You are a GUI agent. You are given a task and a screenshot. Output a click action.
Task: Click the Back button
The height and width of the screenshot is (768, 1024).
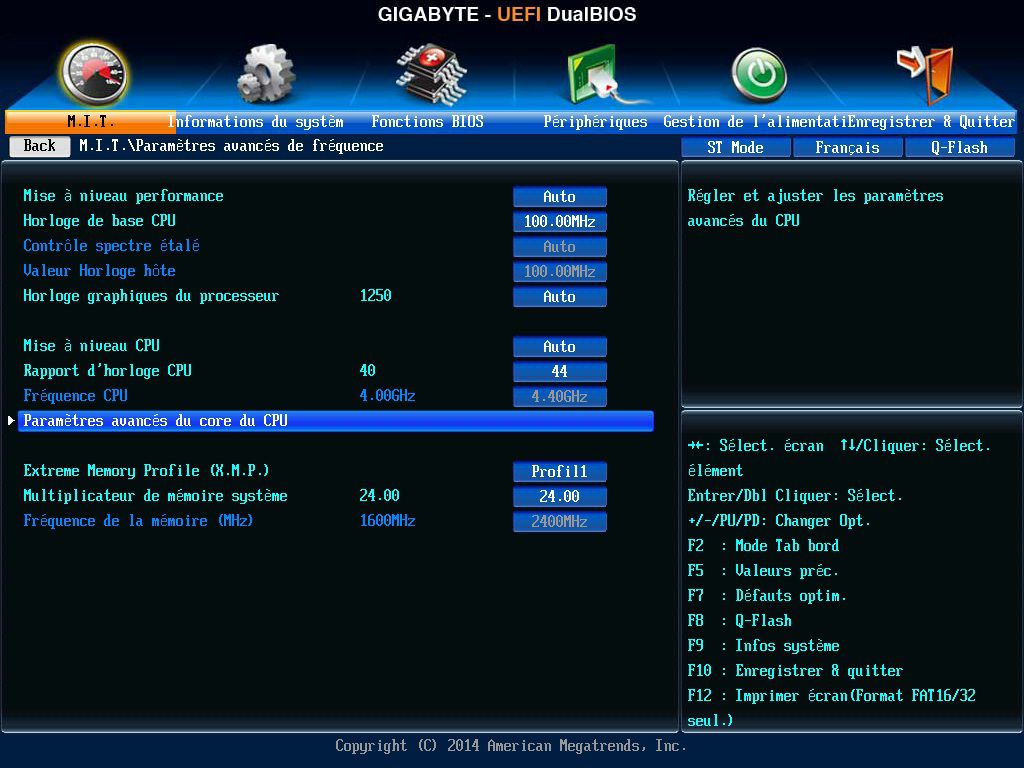40,146
